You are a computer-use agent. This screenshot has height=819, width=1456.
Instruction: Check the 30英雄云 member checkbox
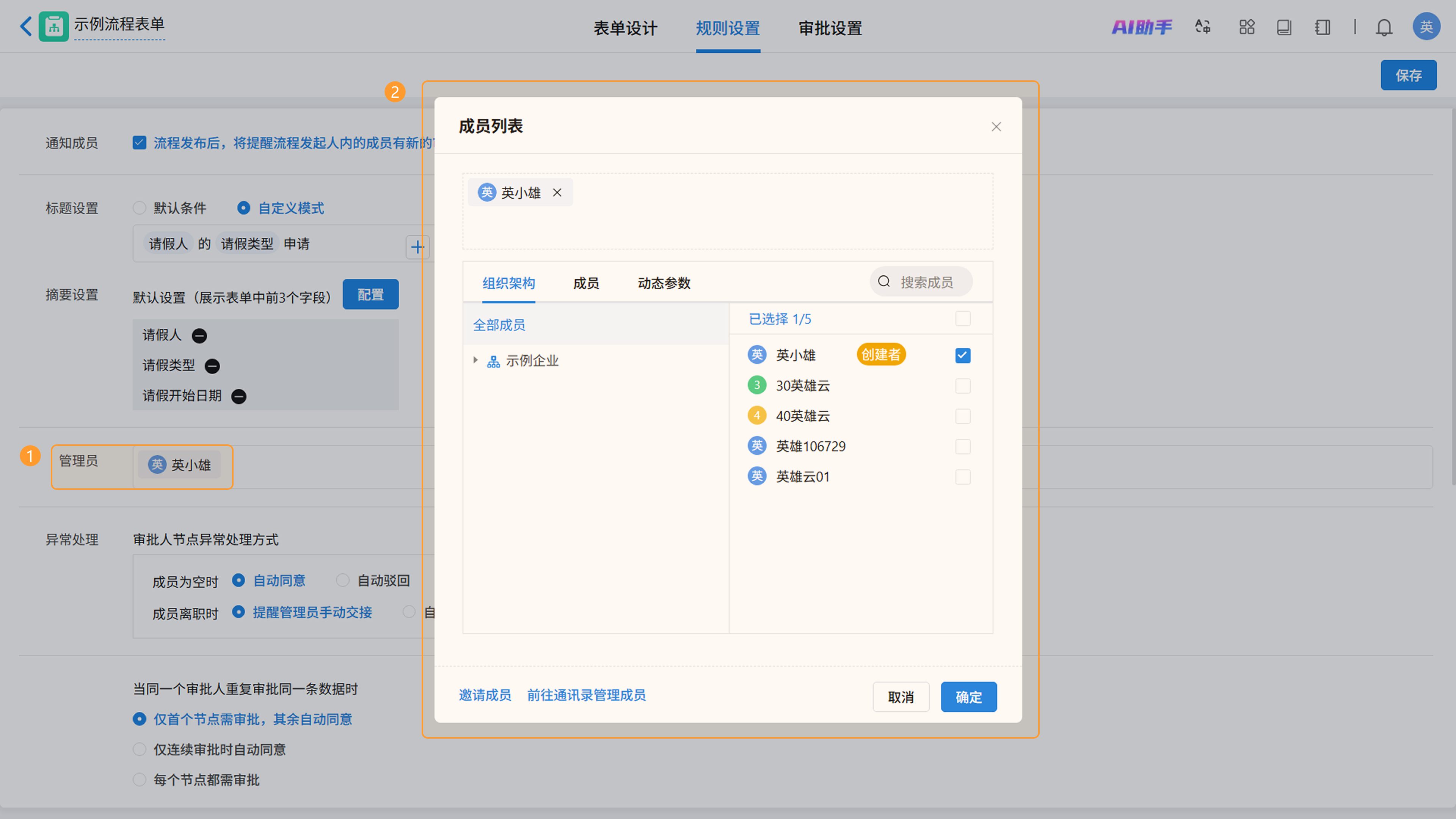(963, 386)
